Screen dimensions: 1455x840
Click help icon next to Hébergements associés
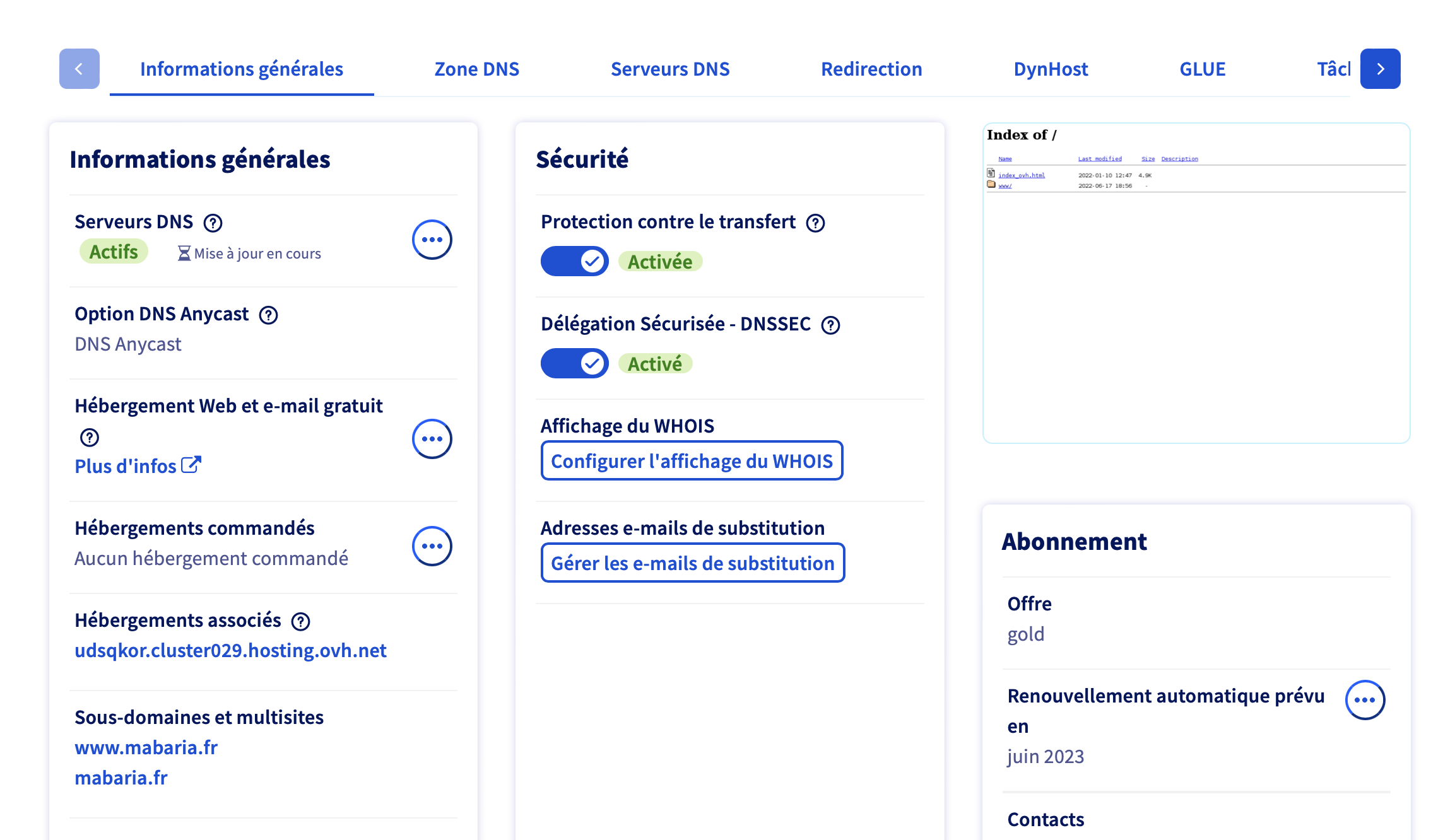tap(301, 621)
